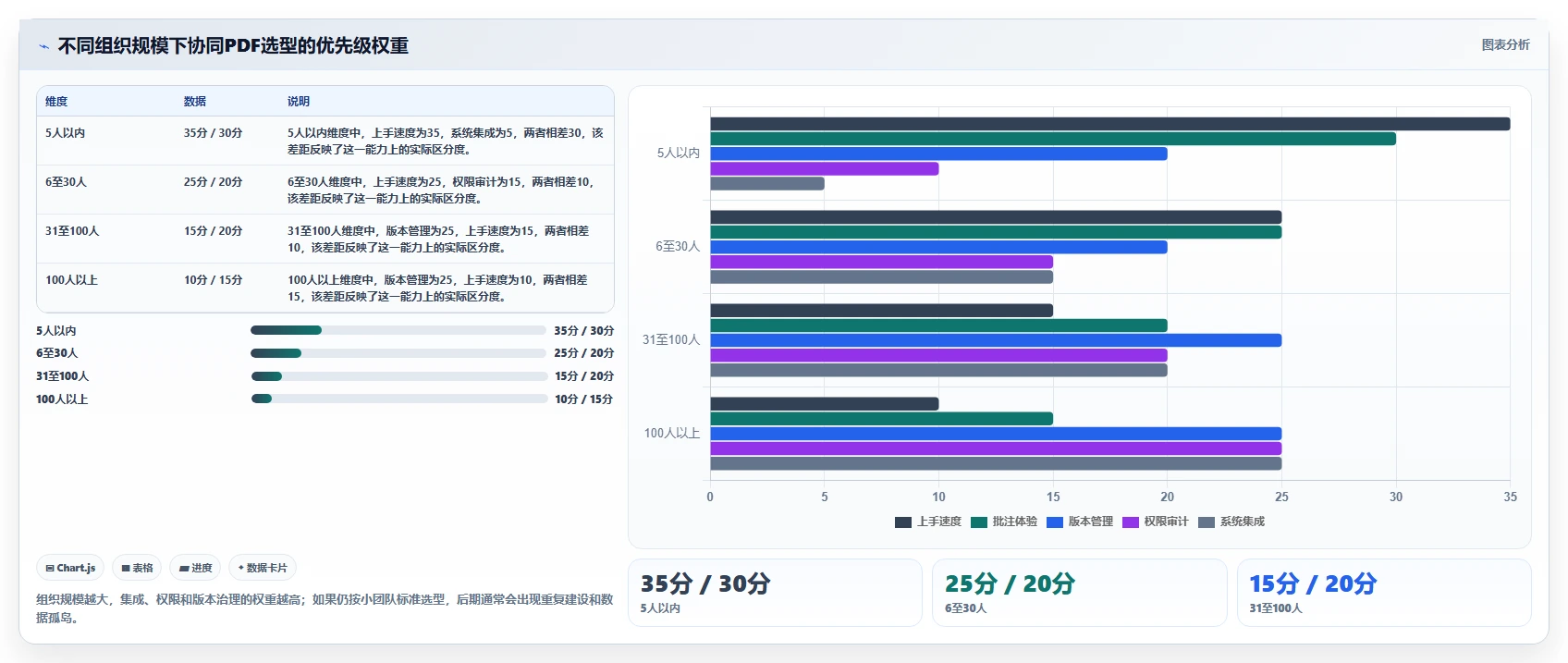Select the 表格 tag chip
The height and width of the screenshot is (663, 1568).
[137, 568]
